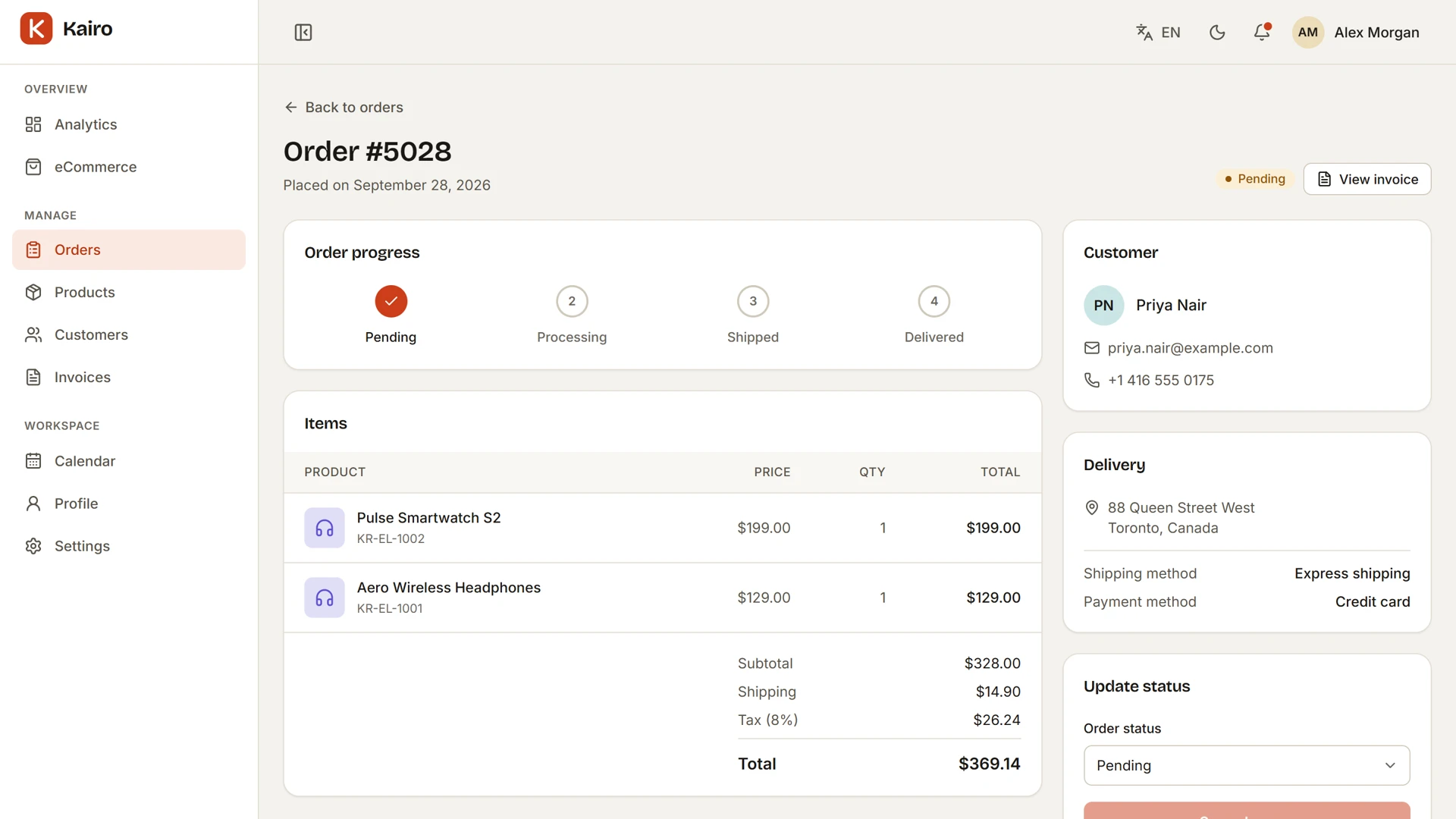This screenshot has width=1456, height=819.
Task: Navigate to Customers page
Action: tap(129, 335)
